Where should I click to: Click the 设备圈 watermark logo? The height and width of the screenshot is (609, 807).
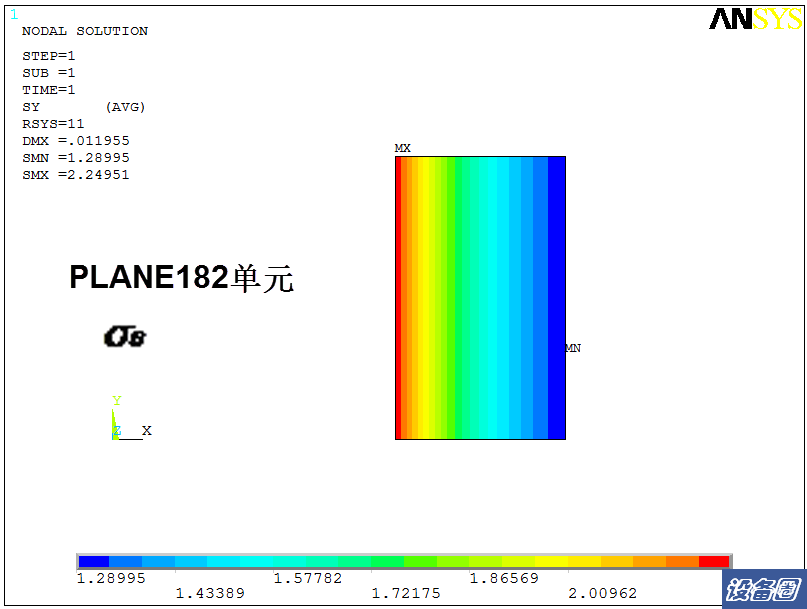pyautogui.click(x=764, y=588)
